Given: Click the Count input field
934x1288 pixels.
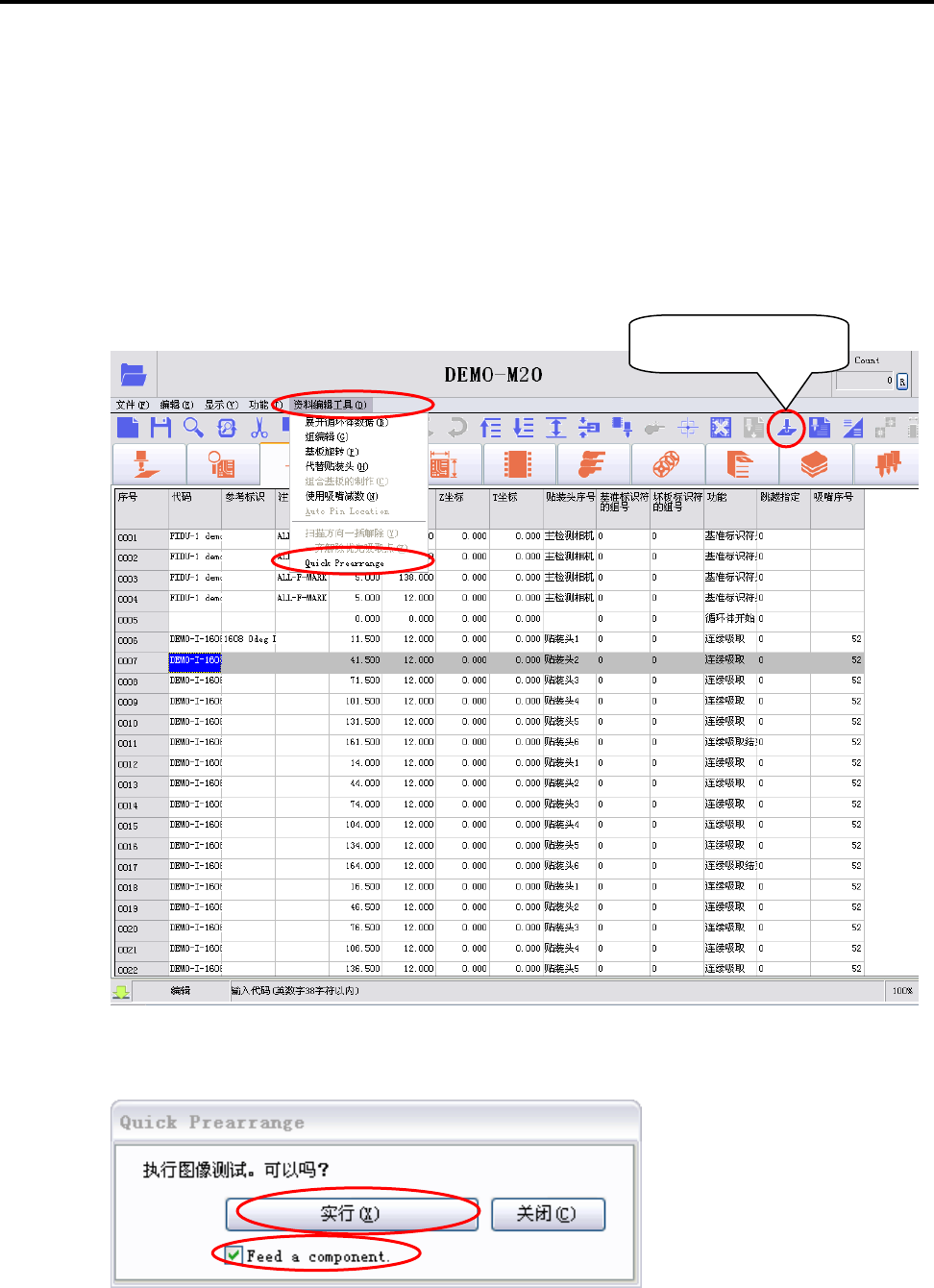Looking at the screenshot, I should 865,382.
